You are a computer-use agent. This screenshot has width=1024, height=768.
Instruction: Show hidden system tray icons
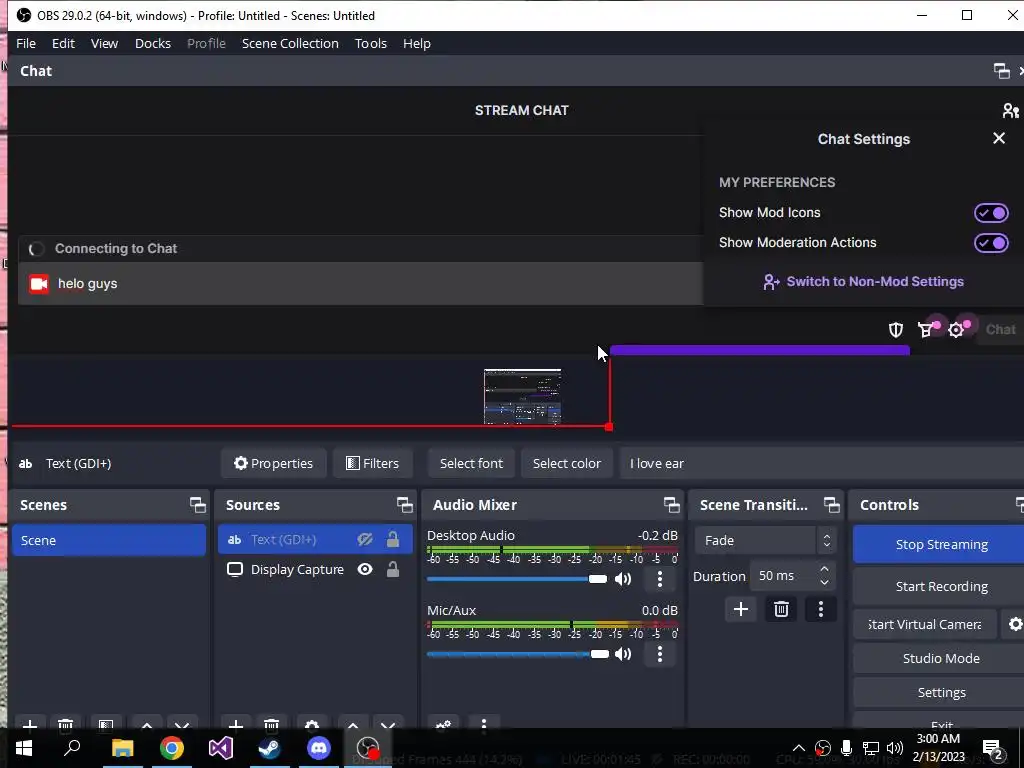pyautogui.click(x=799, y=748)
